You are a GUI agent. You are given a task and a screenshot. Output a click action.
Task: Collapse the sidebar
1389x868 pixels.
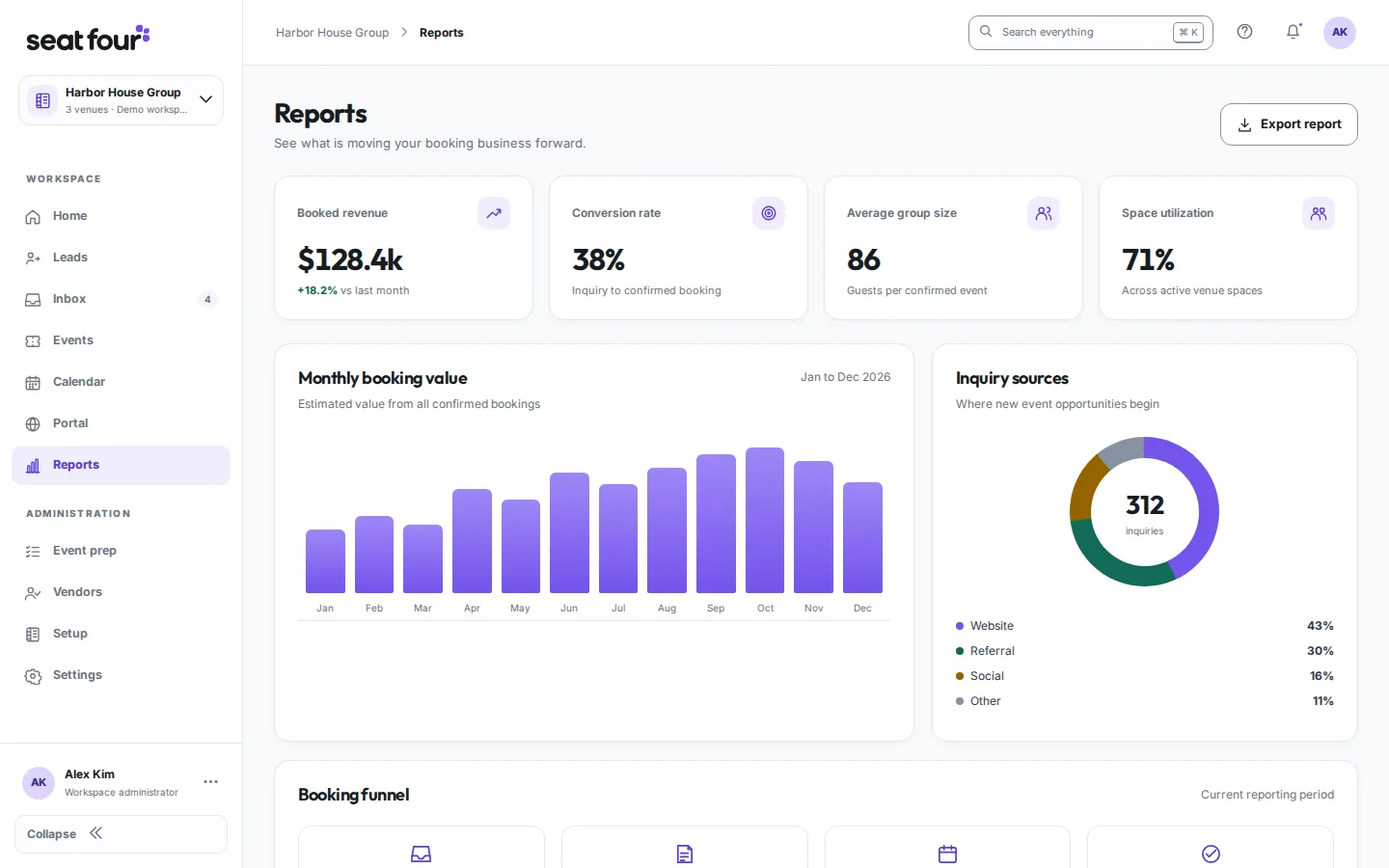click(x=121, y=834)
